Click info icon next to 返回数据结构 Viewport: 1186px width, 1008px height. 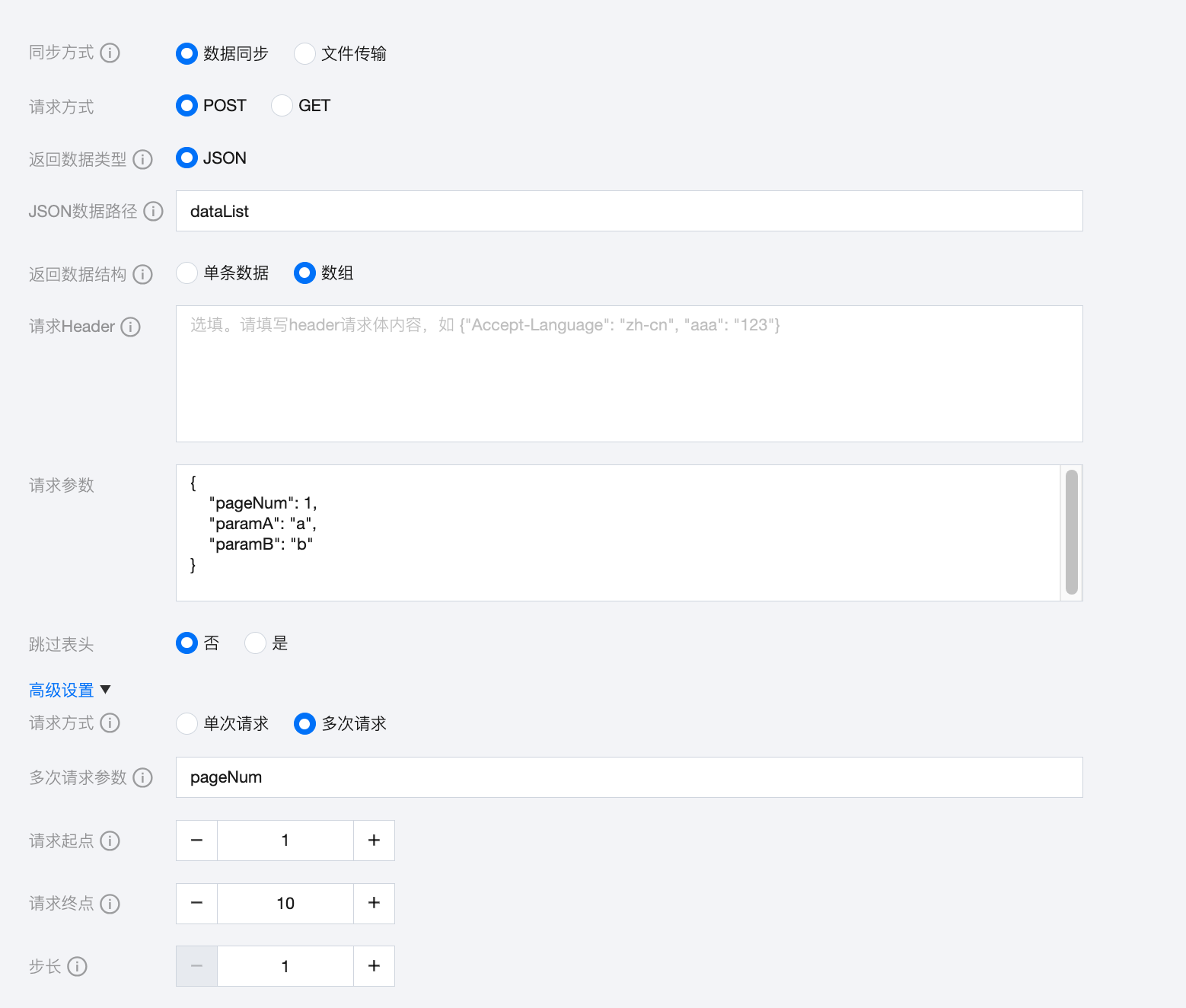pos(143,274)
